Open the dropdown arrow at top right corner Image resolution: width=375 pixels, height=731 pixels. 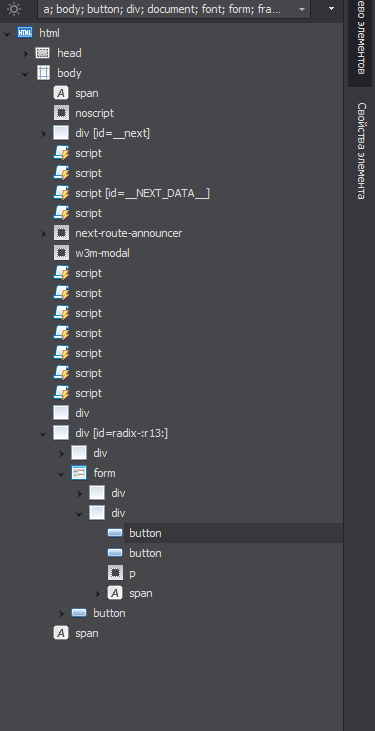331,8
